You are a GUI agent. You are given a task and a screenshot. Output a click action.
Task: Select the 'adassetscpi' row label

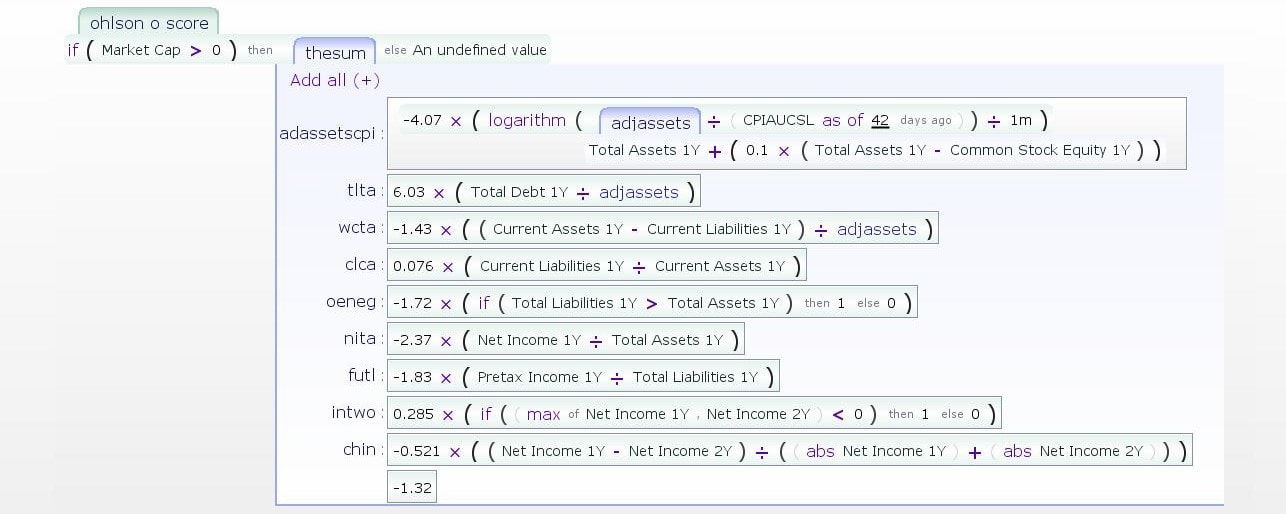pyautogui.click(x=330, y=132)
